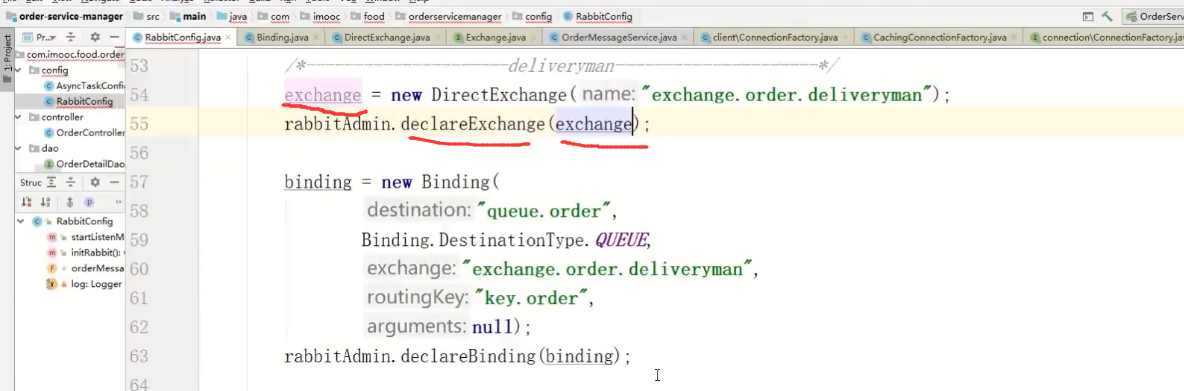Click java folder in breadcrumb bar
The width and height of the screenshot is (1184, 391).
(232, 16)
